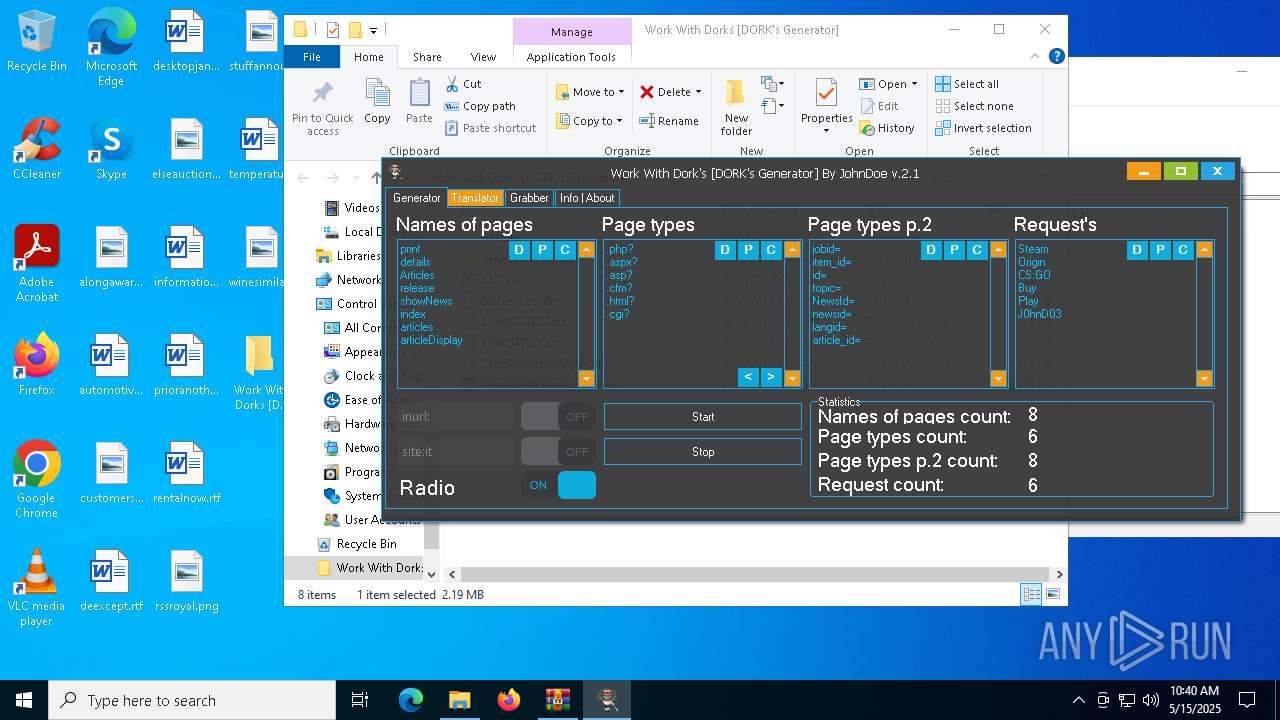Select 'articleDisplay' in Names of pages
1280x720 pixels.
click(x=432, y=340)
